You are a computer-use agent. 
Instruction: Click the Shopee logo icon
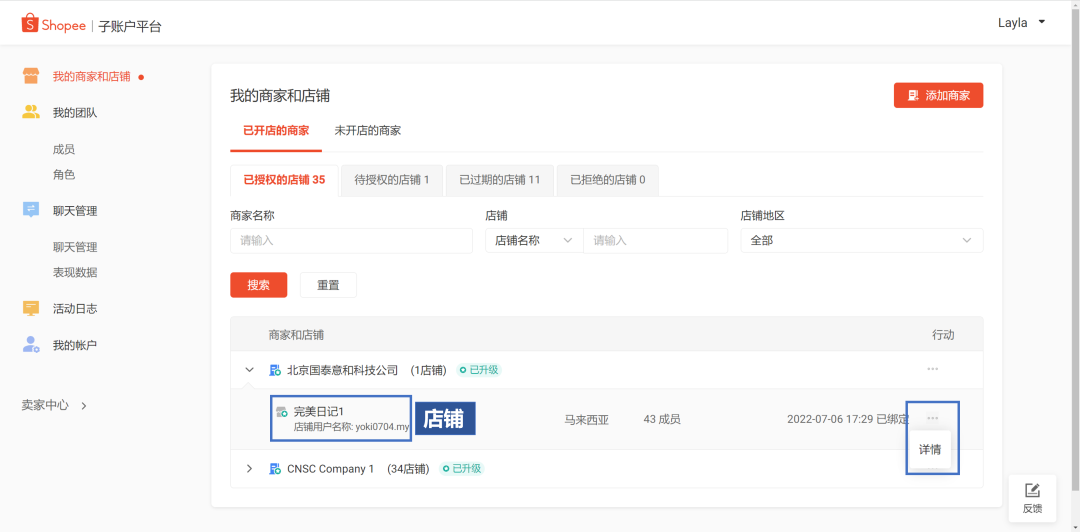click(x=29, y=24)
